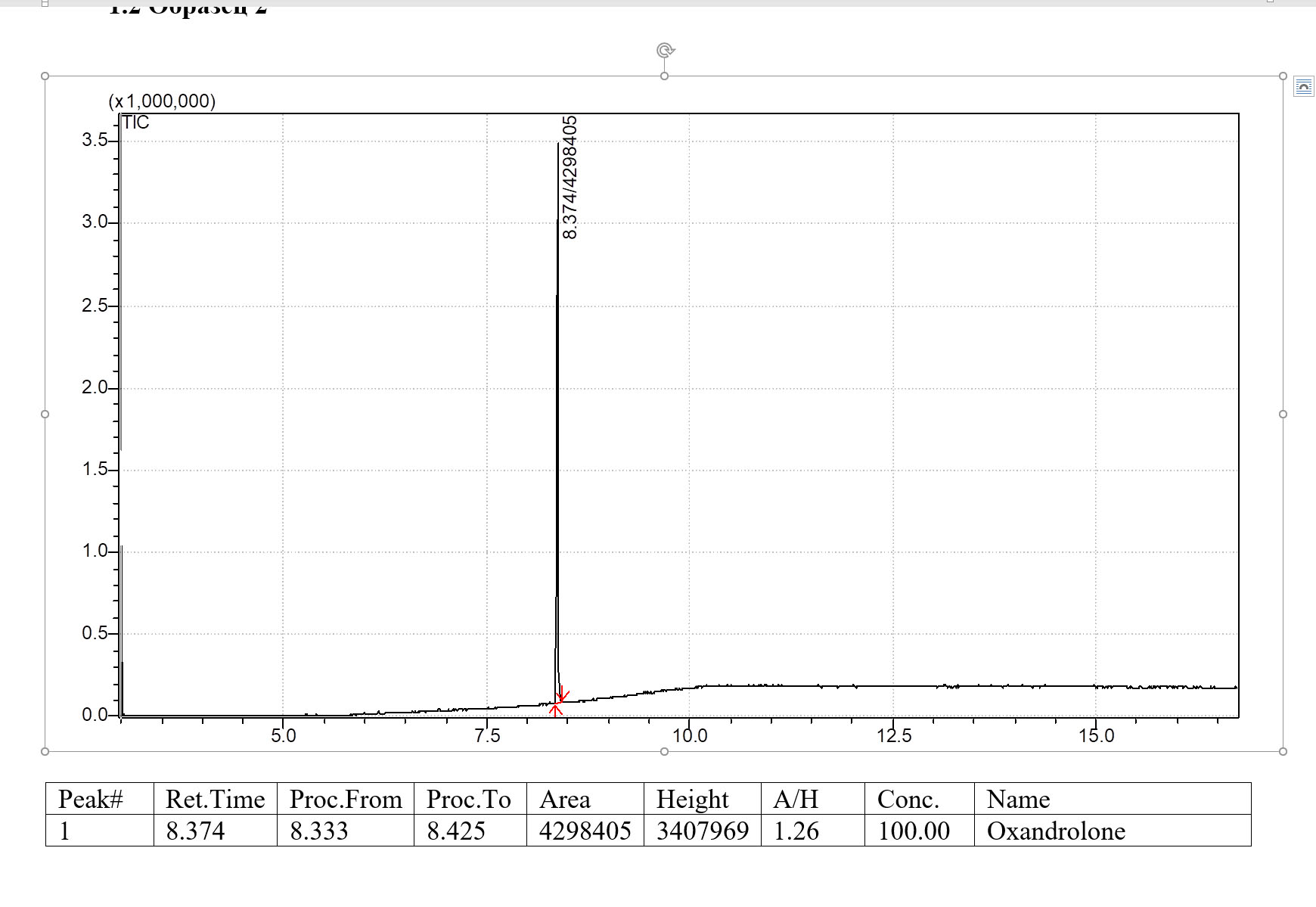Click the Peak# header cell
The image size is (1316, 907).
click(x=91, y=799)
